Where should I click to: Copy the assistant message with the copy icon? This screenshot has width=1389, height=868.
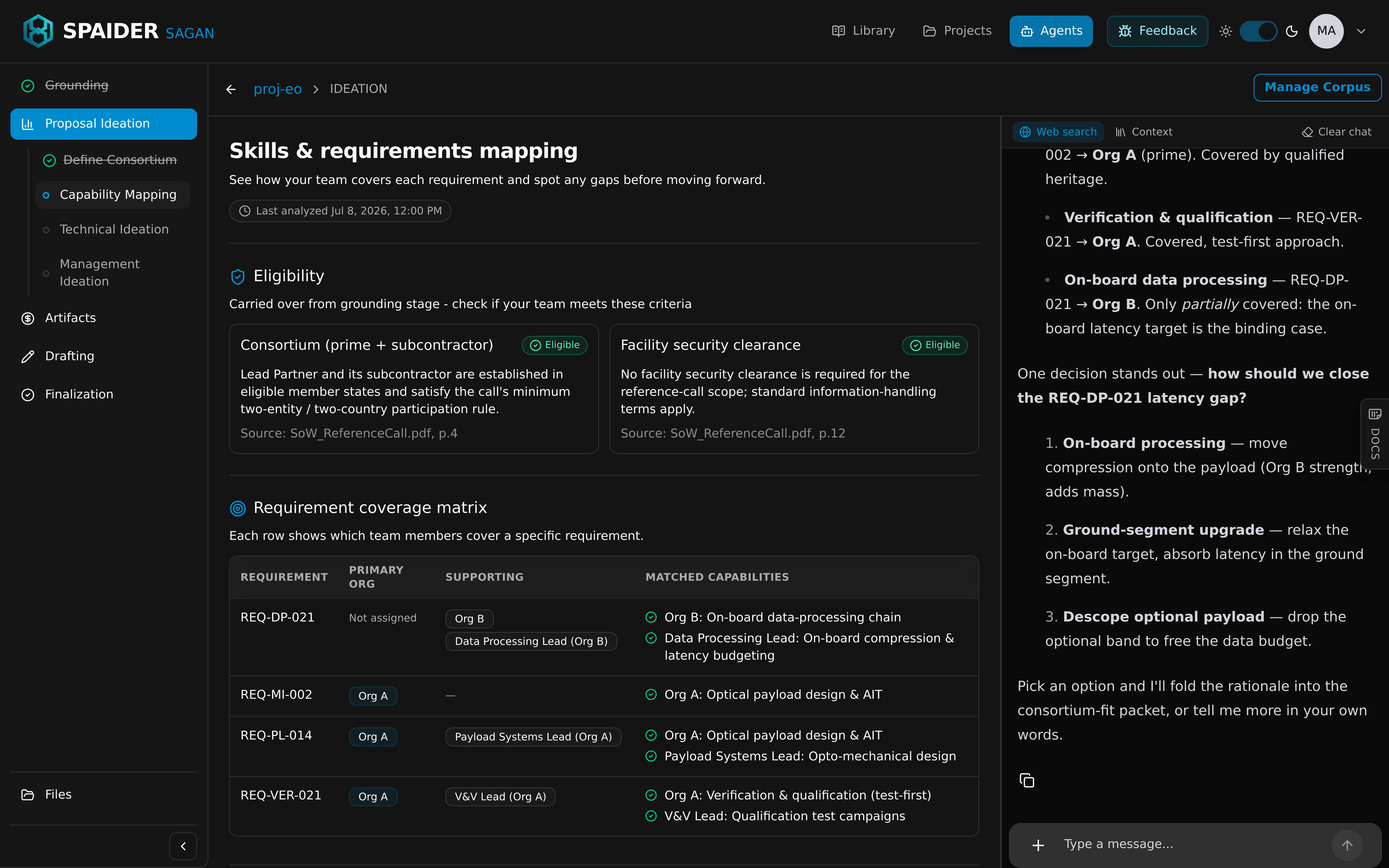coord(1026,780)
